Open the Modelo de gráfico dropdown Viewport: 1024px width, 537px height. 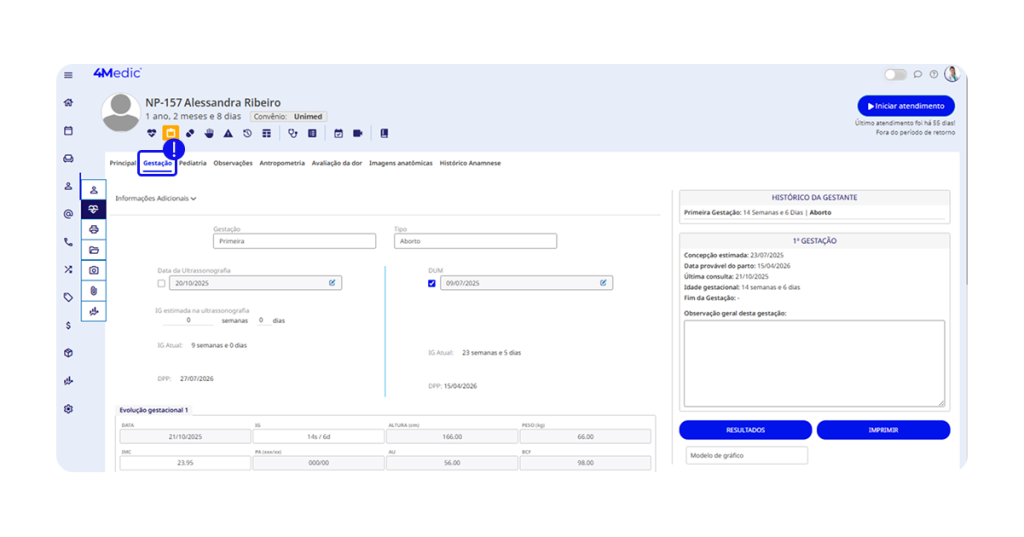click(x=746, y=456)
